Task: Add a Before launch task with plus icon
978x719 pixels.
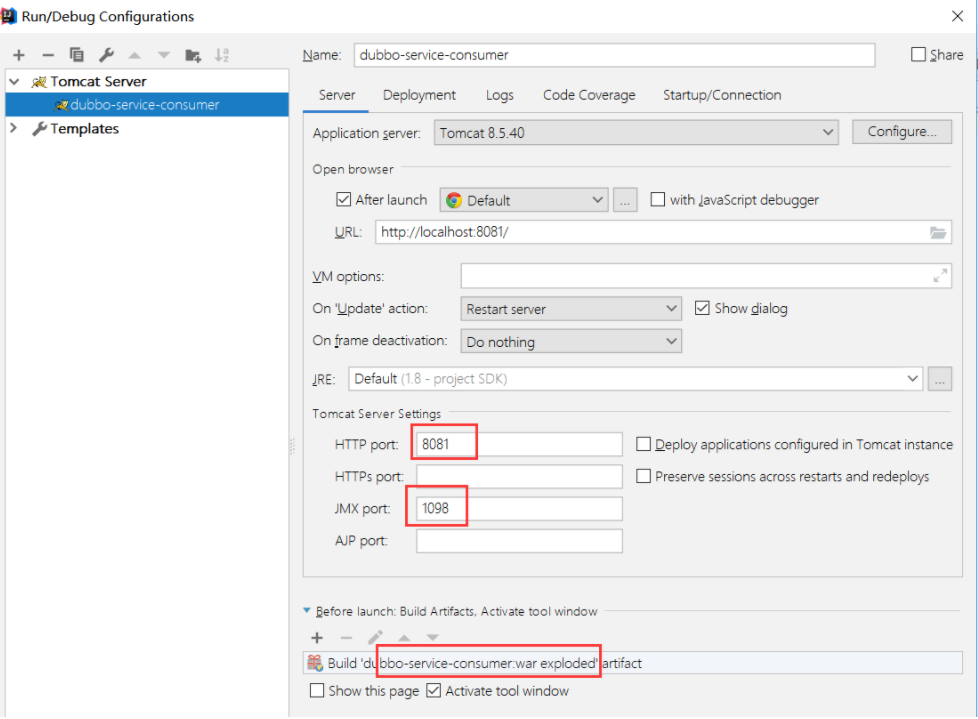Action: coord(317,637)
